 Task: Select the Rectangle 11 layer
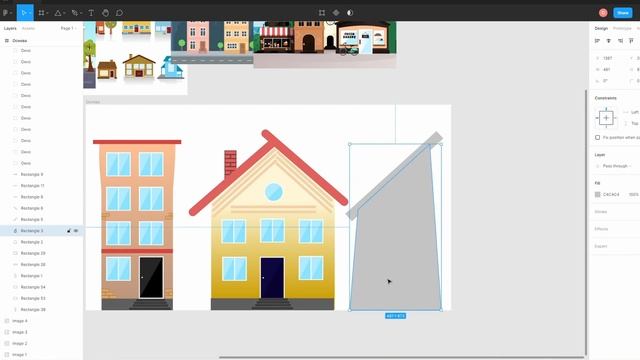click(32, 186)
